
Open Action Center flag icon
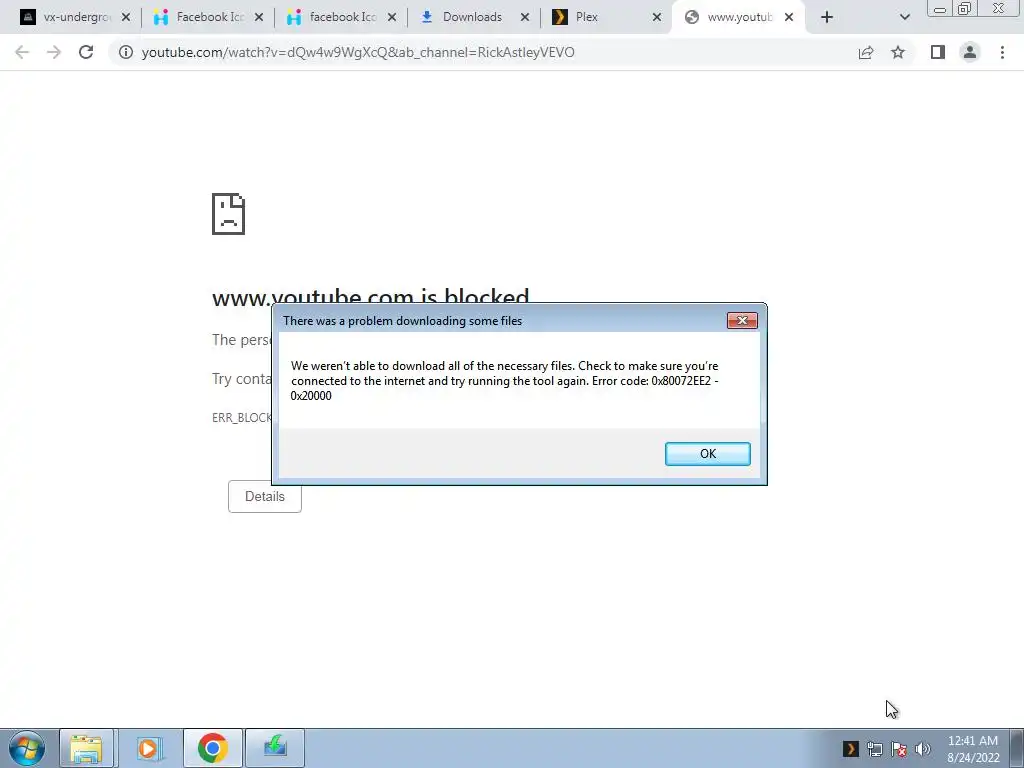pyautogui.click(x=899, y=749)
